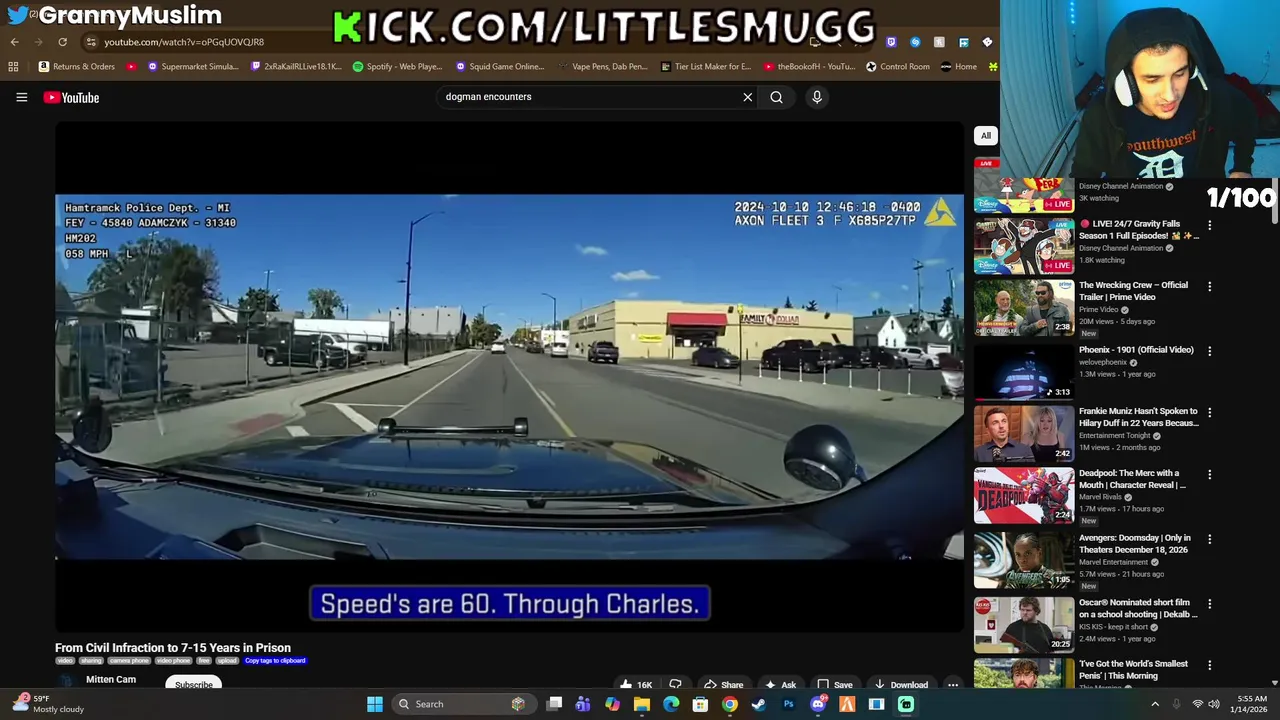Like the video with the 16K thumbs up

(636, 685)
